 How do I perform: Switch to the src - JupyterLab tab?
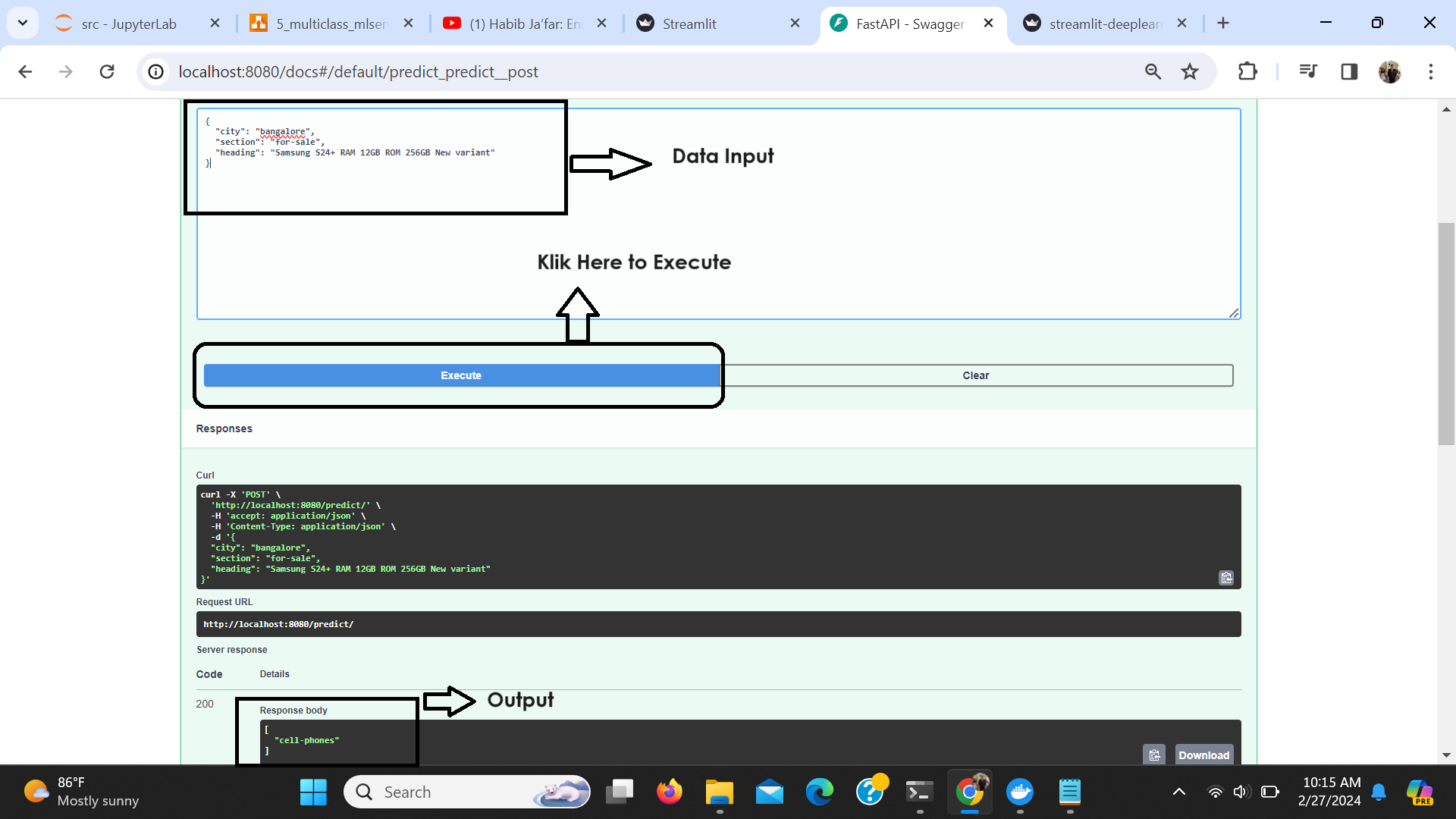129,24
